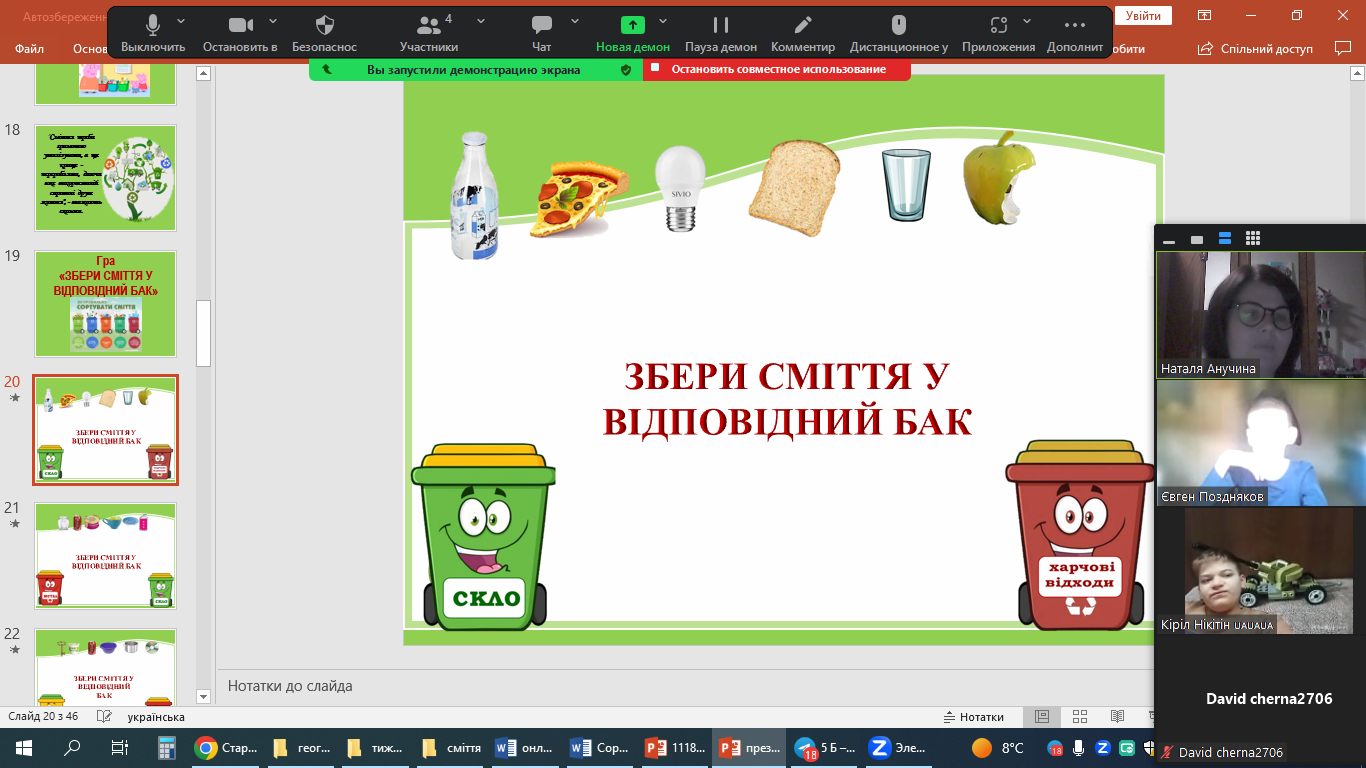Click scroll-down arrow of slide panel scrollbar
Image resolution: width=1366 pixels, height=768 pixels.
pyautogui.click(x=204, y=696)
